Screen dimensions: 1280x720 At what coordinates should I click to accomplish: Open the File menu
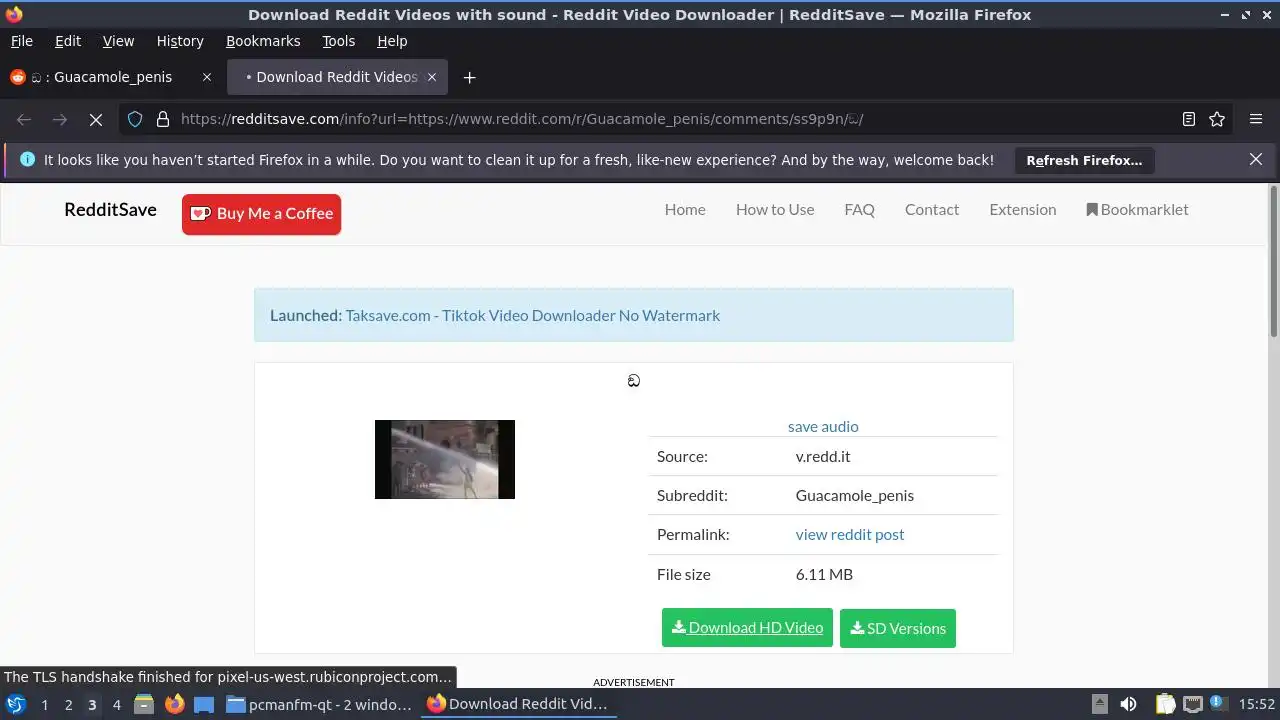(x=21, y=41)
